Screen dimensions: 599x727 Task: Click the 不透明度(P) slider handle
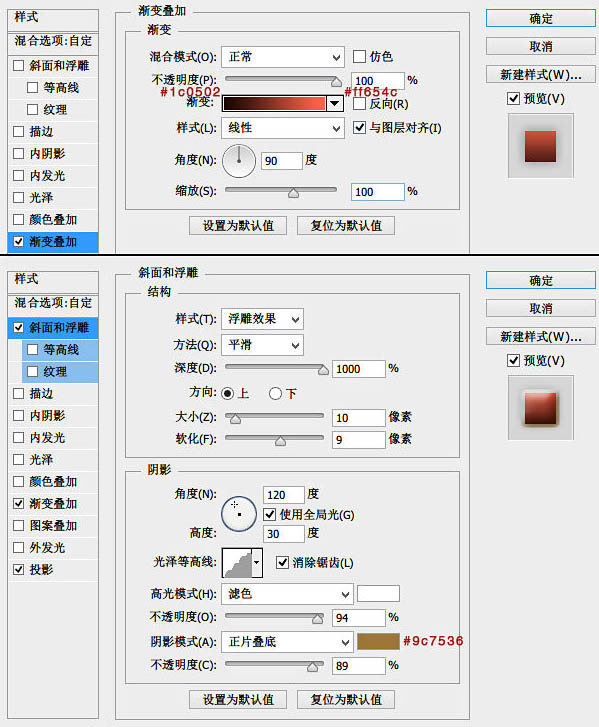[337, 82]
